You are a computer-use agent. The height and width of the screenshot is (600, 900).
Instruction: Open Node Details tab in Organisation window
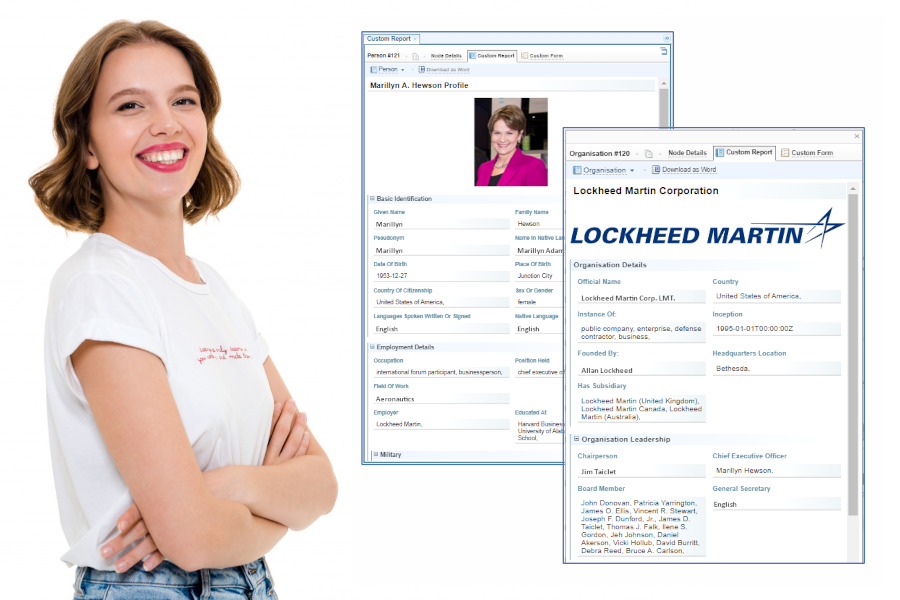pos(687,153)
